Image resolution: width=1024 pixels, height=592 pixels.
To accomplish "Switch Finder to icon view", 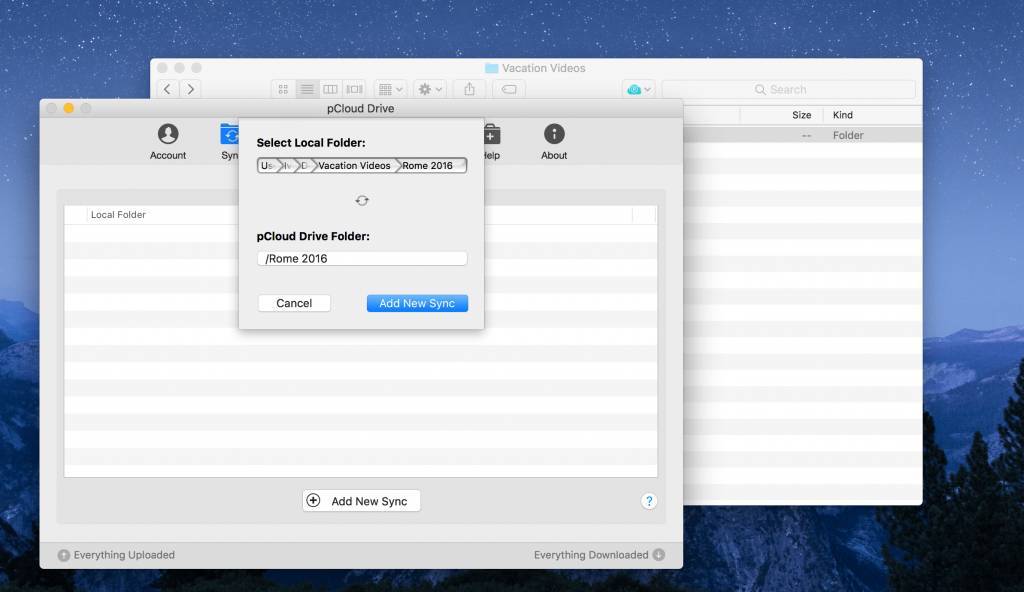I will [x=283, y=89].
